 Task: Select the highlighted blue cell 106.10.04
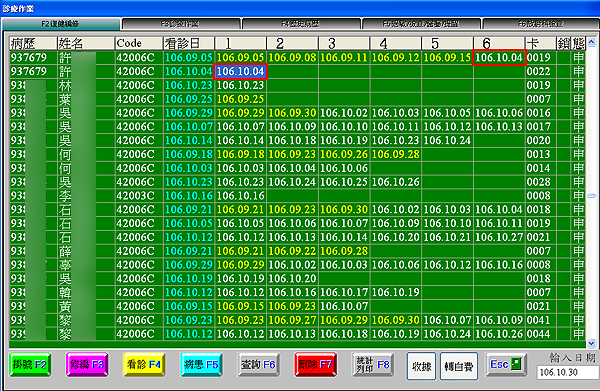pos(240,72)
